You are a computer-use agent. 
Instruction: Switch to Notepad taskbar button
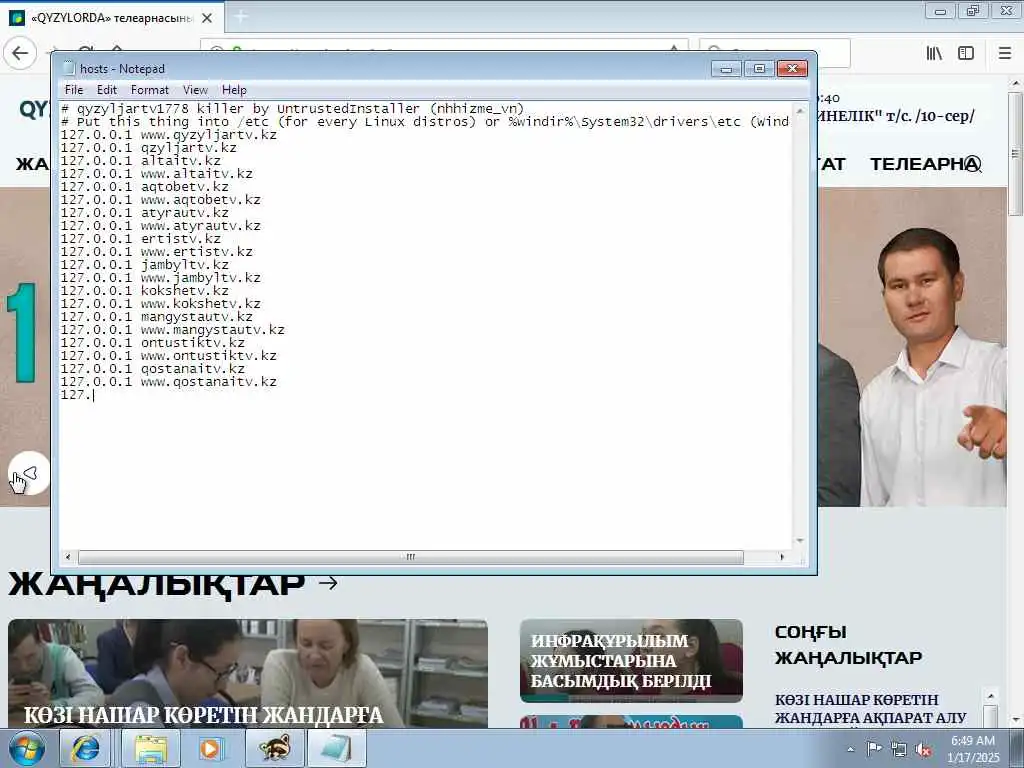(x=336, y=748)
